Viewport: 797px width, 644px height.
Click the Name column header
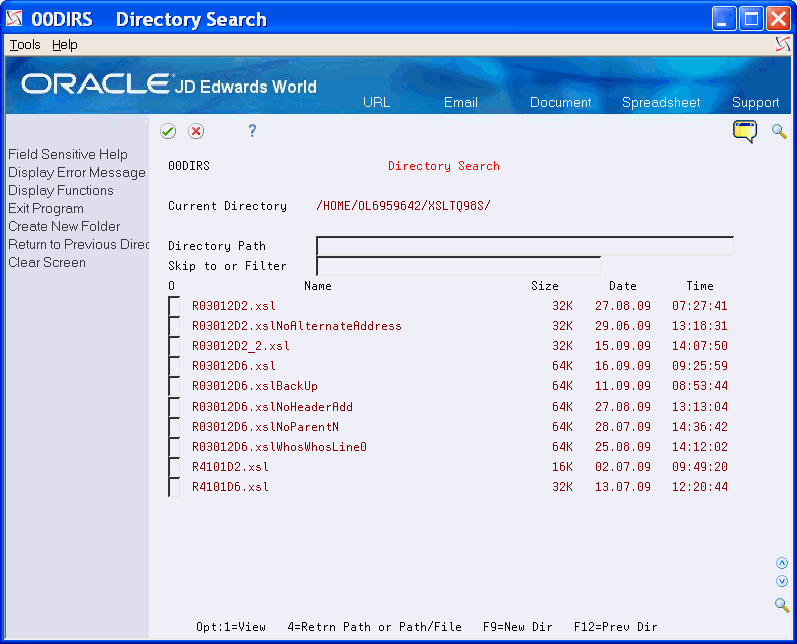318,286
